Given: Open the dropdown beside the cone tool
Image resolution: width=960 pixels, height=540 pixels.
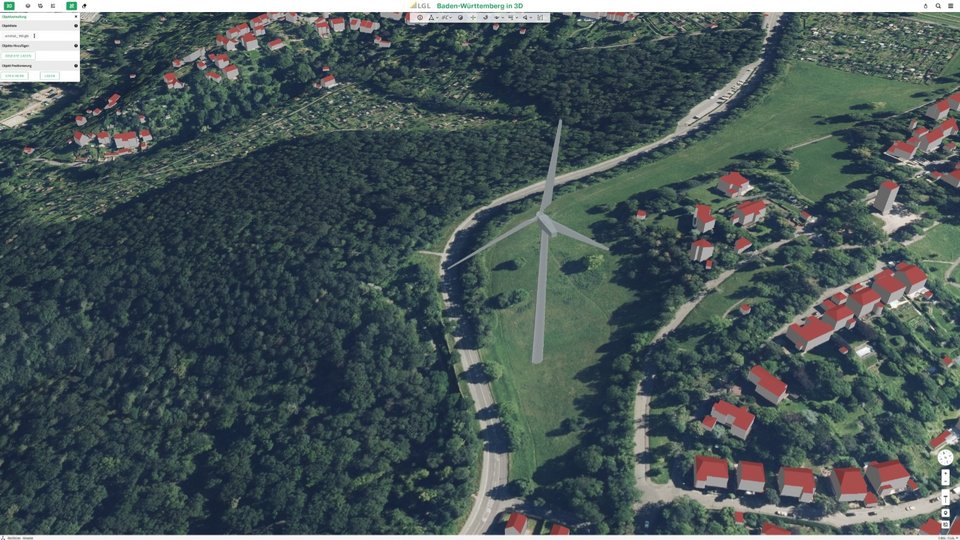Looking at the screenshot, I should [x=531, y=18].
